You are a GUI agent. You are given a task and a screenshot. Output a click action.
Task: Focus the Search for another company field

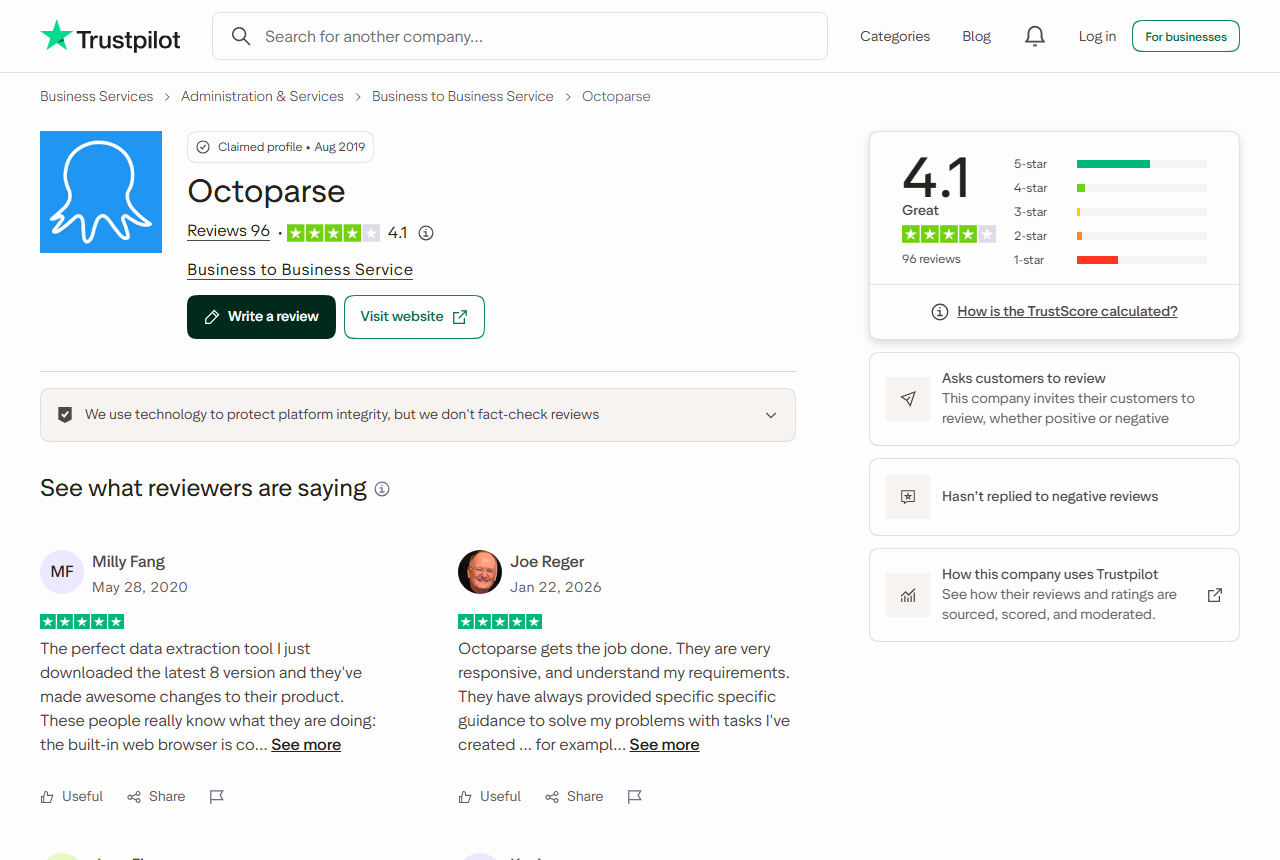tap(520, 36)
